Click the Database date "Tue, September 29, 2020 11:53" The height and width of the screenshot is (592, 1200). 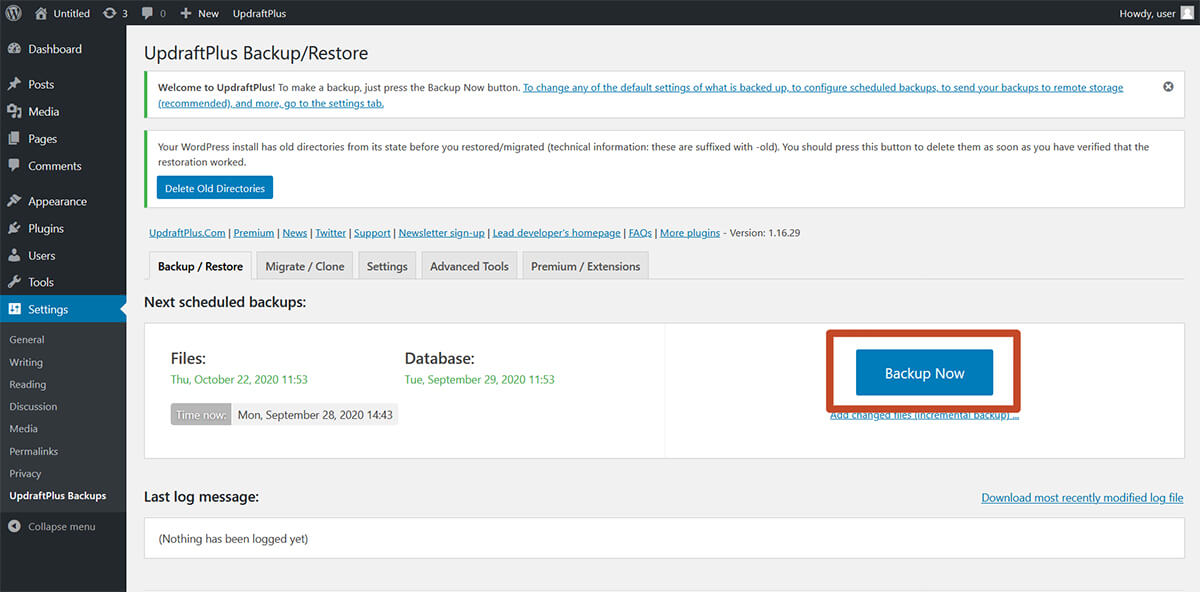coord(479,380)
